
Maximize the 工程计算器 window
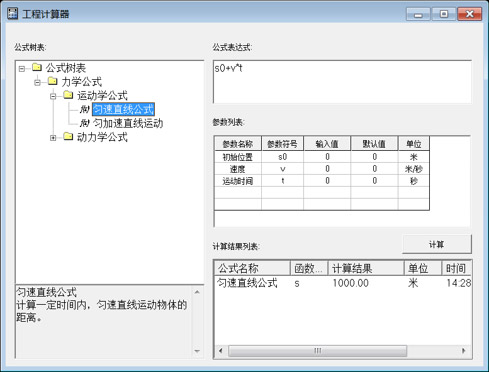pyautogui.click(x=444, y=14)
